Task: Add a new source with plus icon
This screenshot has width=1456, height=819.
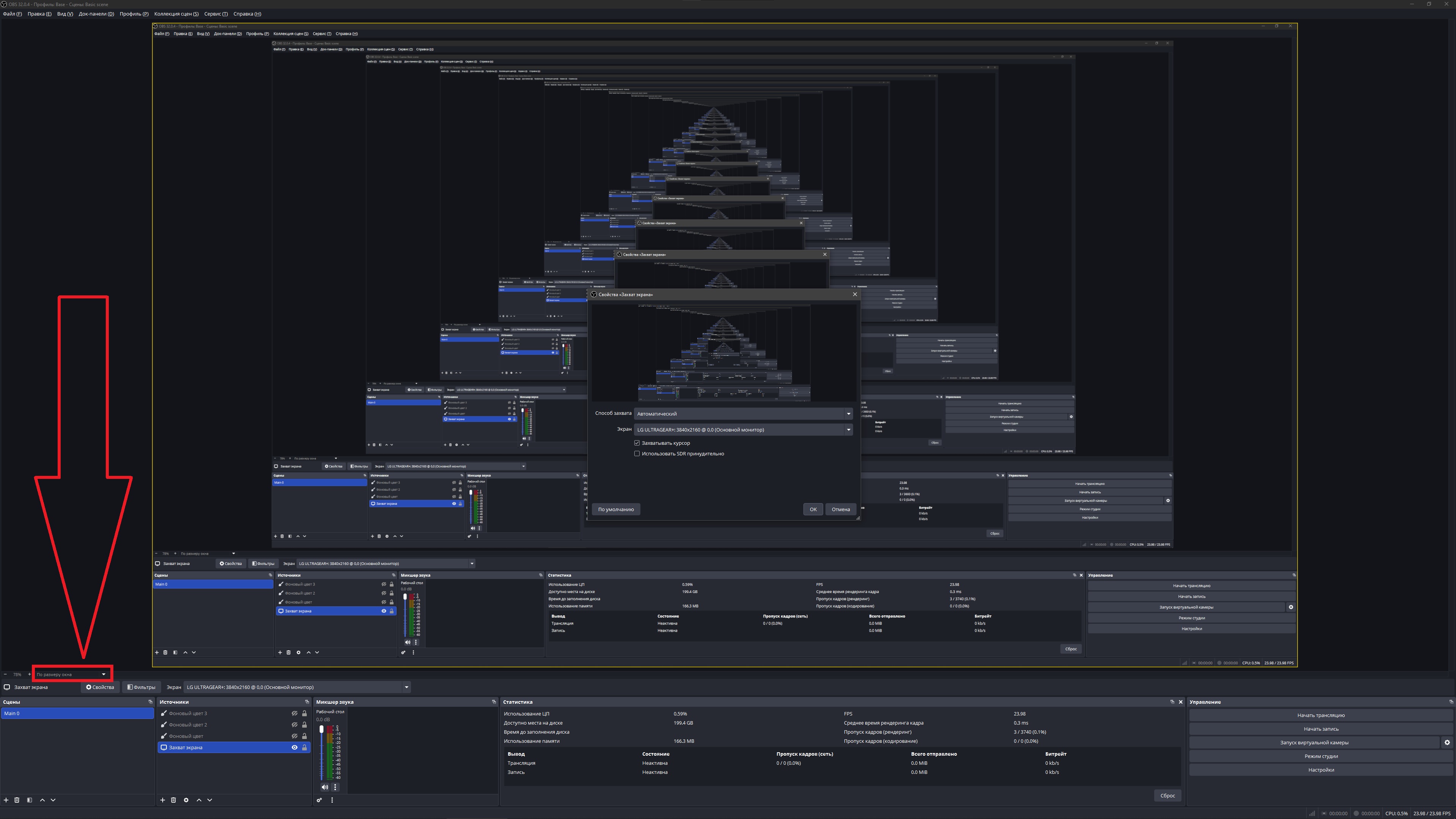Action: coord(162,800)
